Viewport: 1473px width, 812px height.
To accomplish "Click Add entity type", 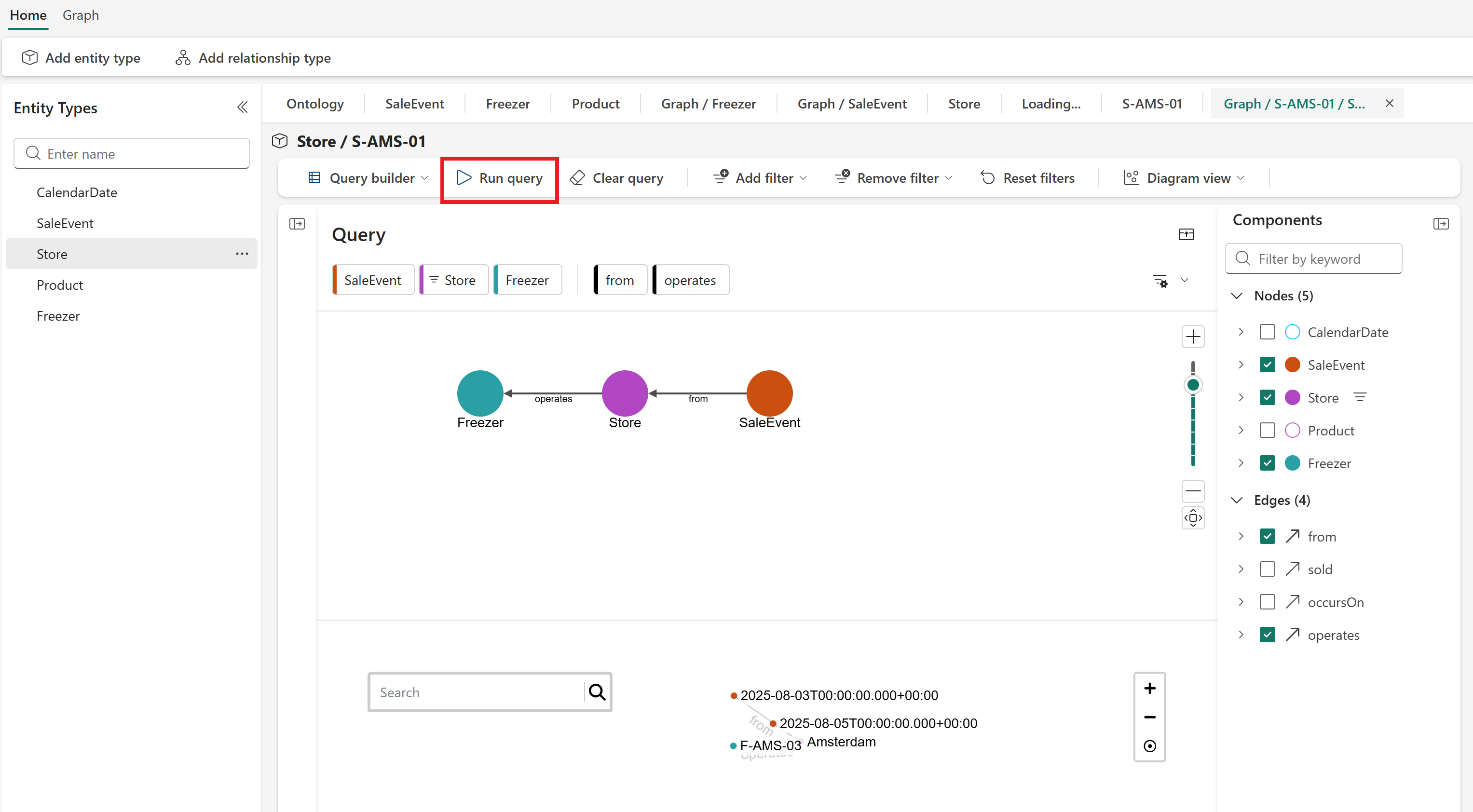I will tap(81, 58).
